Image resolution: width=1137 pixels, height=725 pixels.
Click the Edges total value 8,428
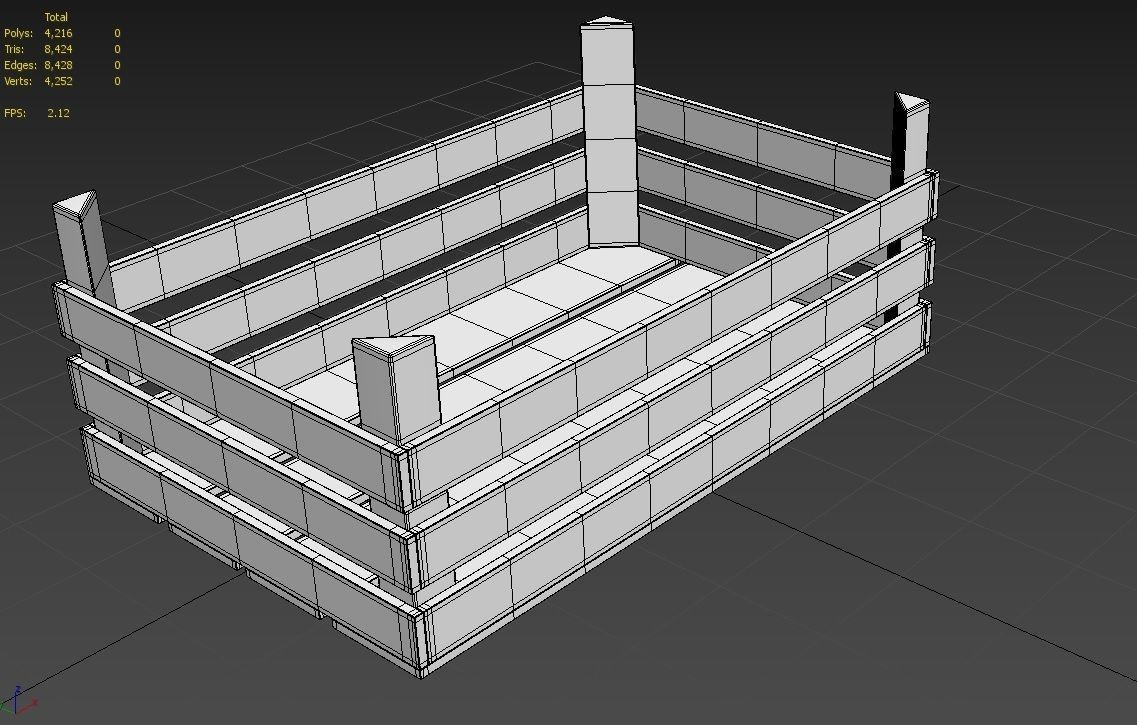[58, 65]
